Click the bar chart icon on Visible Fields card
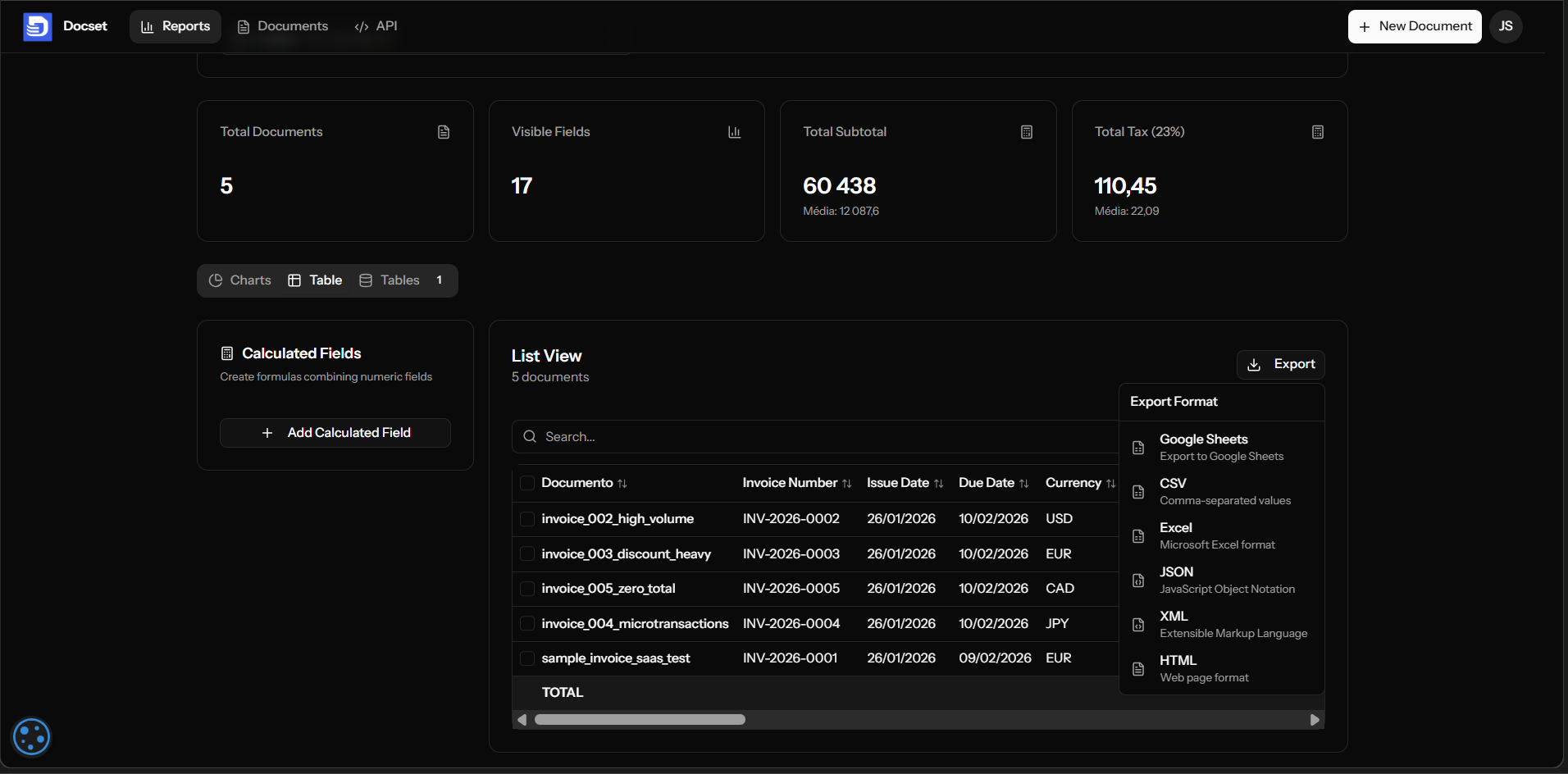 point(734,131)
